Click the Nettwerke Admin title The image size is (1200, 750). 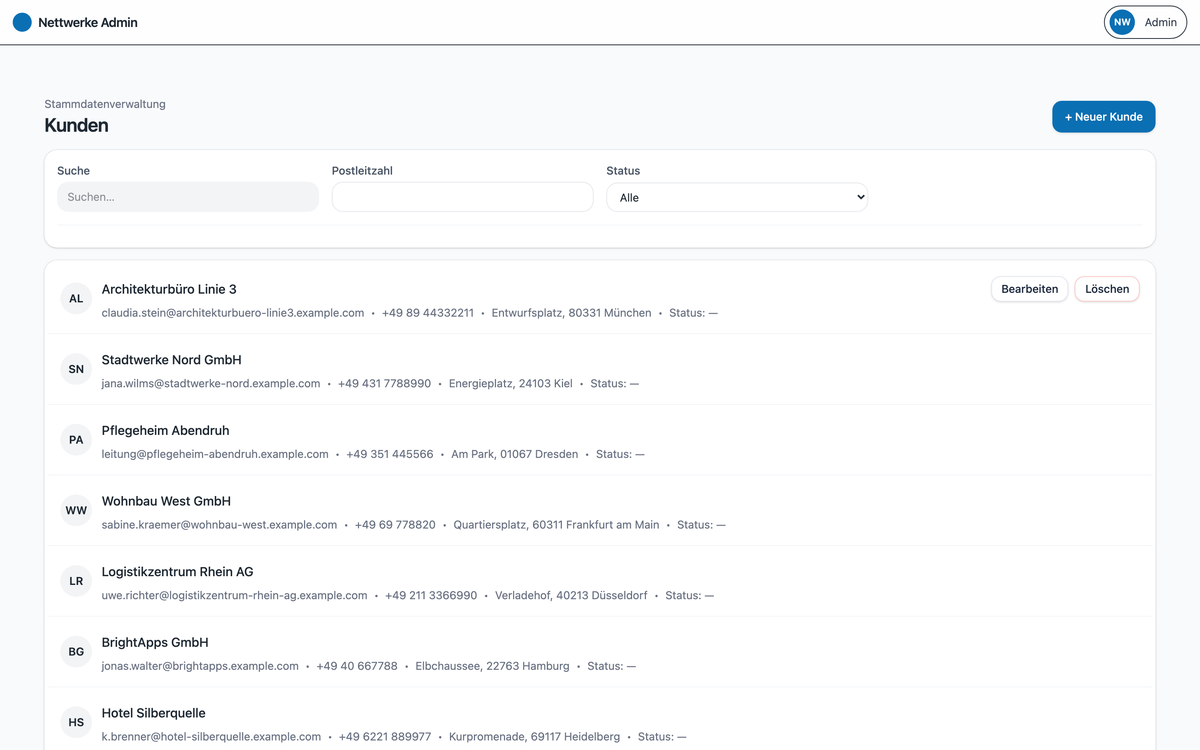[x=88, y=22]
